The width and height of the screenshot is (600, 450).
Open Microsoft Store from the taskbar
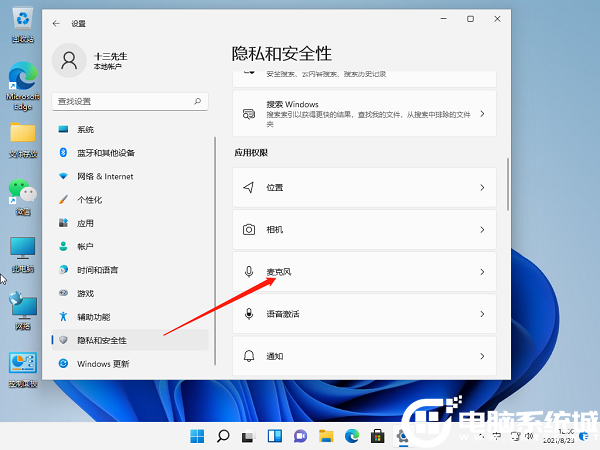[x=377, y=436]
